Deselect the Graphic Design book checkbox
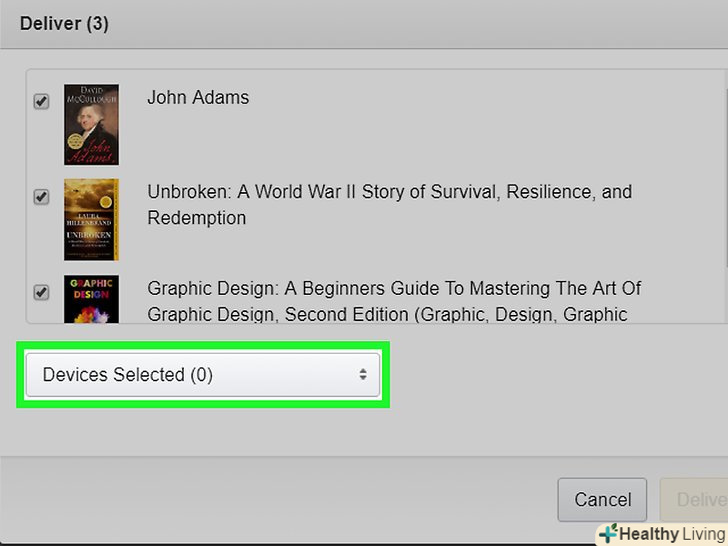 (x=41, y=293)
